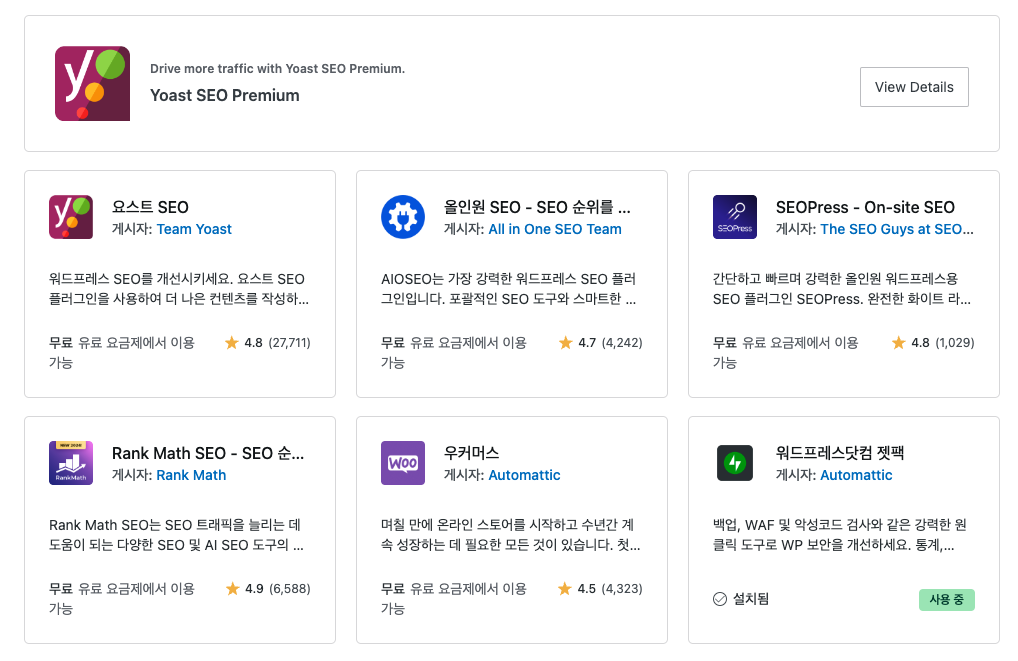
Task: Select the WooCommerce Woo icon
Action: pos(403,462)
